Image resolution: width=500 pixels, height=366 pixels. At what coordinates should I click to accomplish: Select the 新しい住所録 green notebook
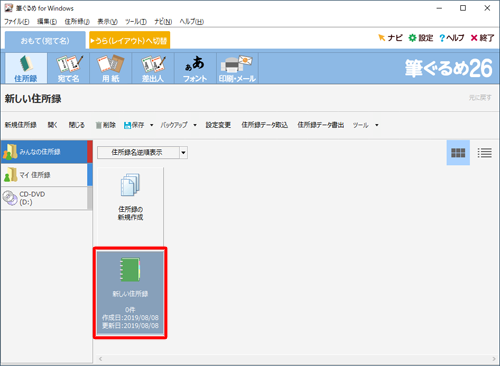click(x=130, y=293)
